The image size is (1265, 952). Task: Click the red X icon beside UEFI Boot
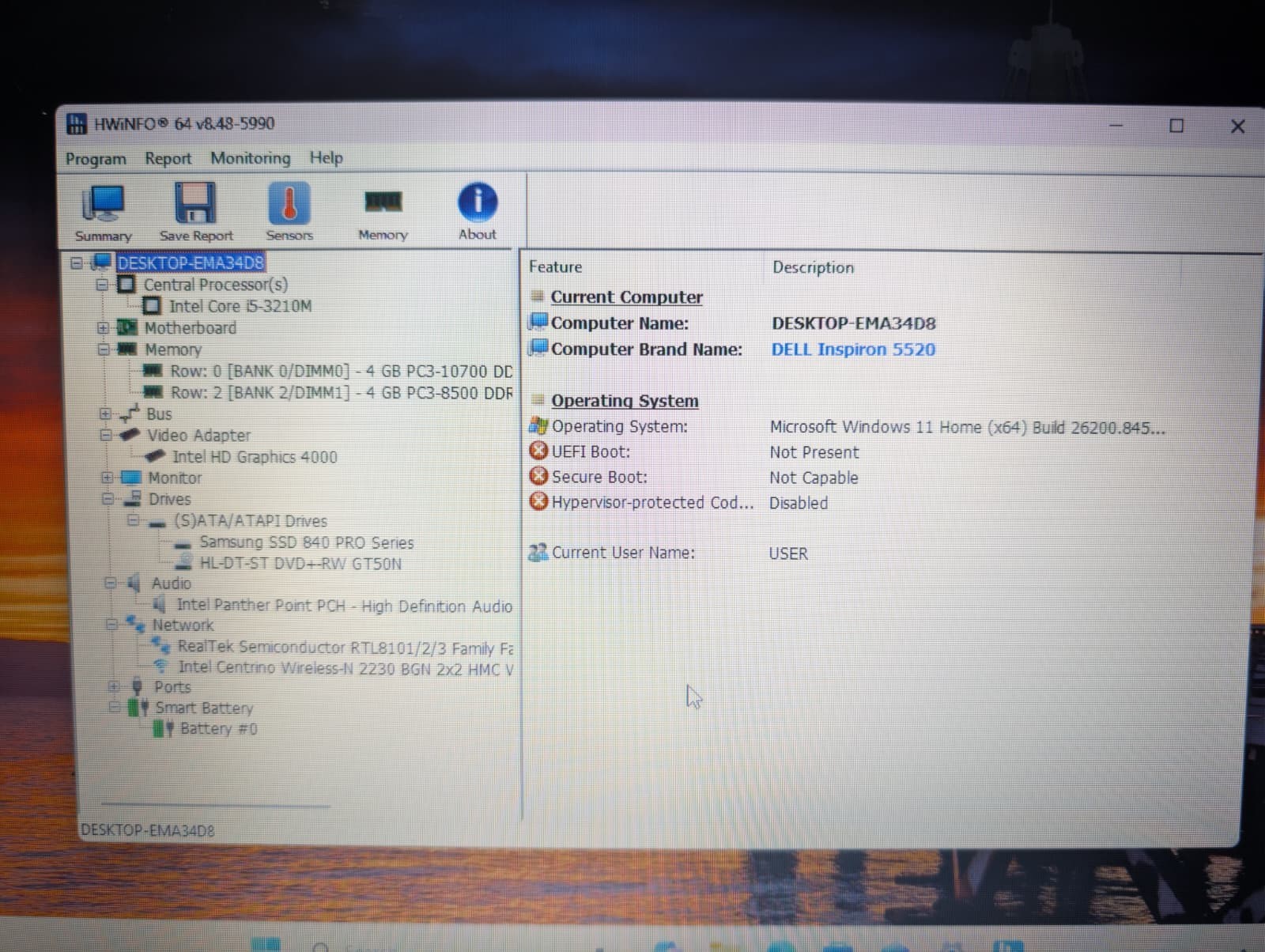(538, 451)
